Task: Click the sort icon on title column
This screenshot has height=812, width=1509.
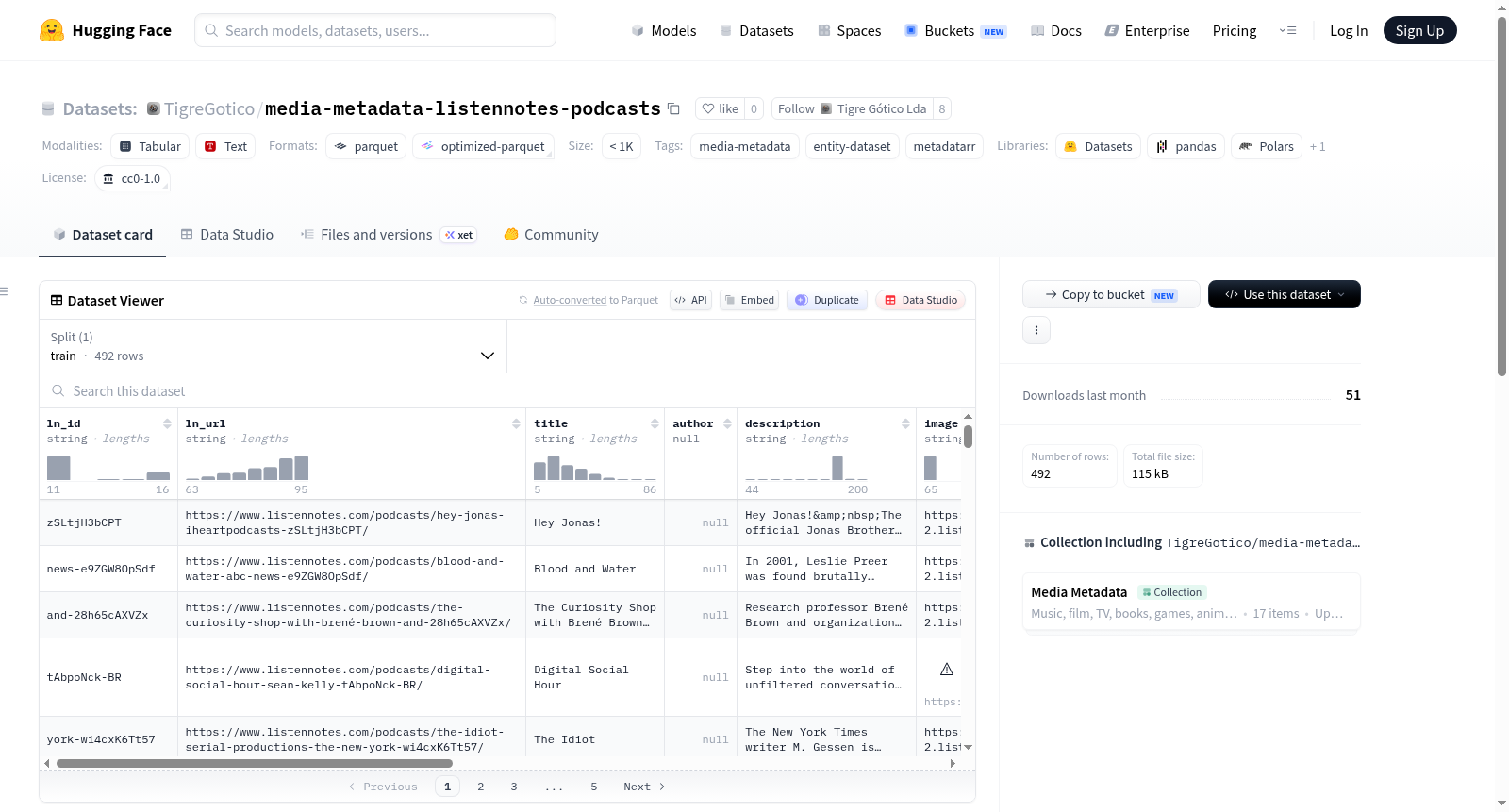Action: click(x=655, y=423)
